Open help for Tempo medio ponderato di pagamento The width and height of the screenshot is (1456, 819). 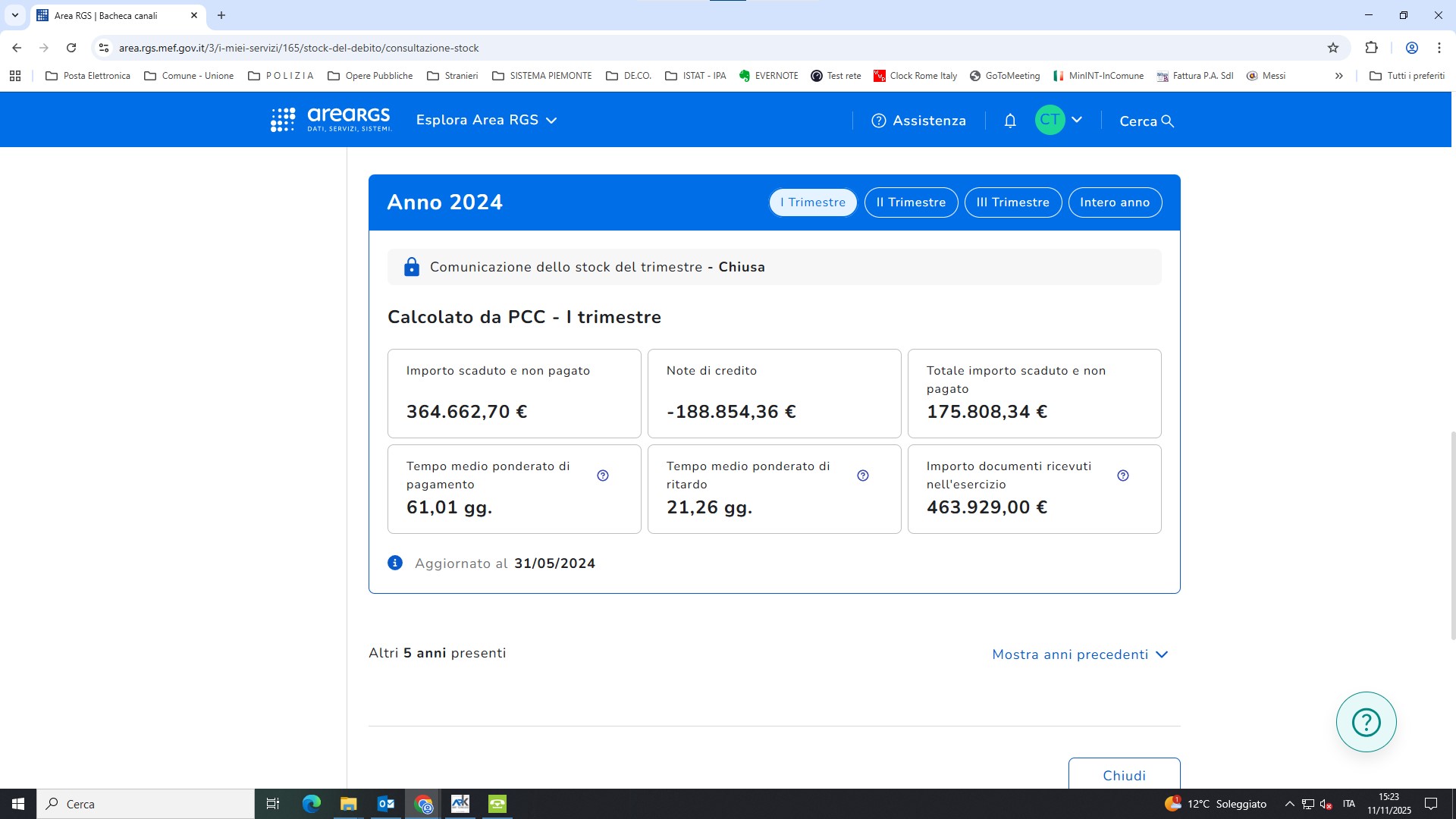click(603, 475)
